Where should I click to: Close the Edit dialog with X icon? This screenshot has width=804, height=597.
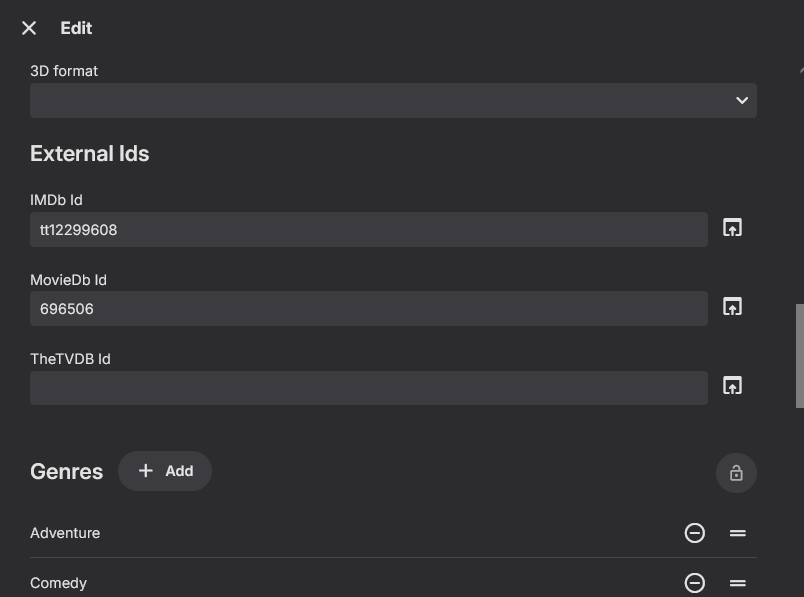pos(29,28)
